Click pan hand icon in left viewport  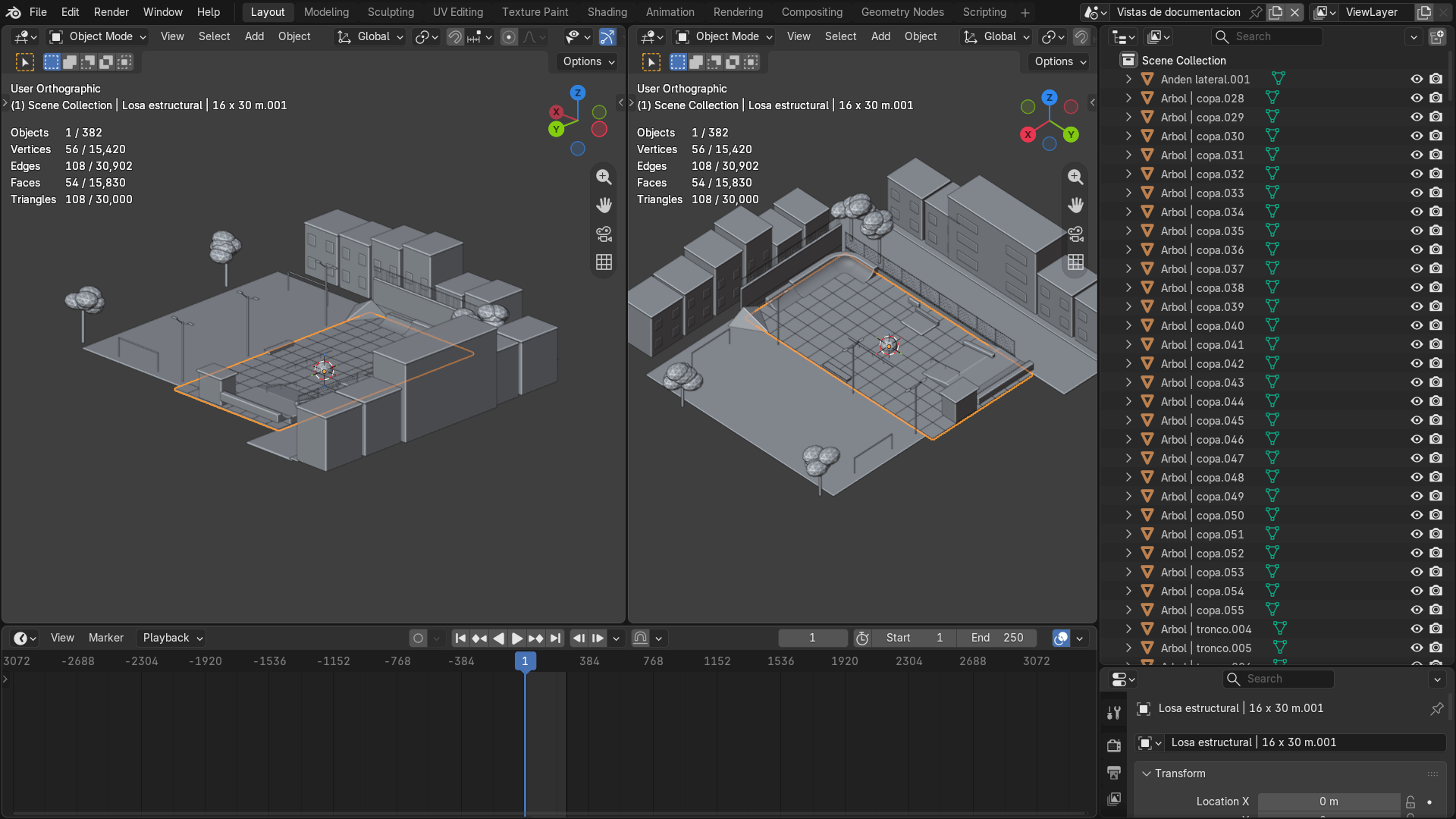tap(604, 206)
